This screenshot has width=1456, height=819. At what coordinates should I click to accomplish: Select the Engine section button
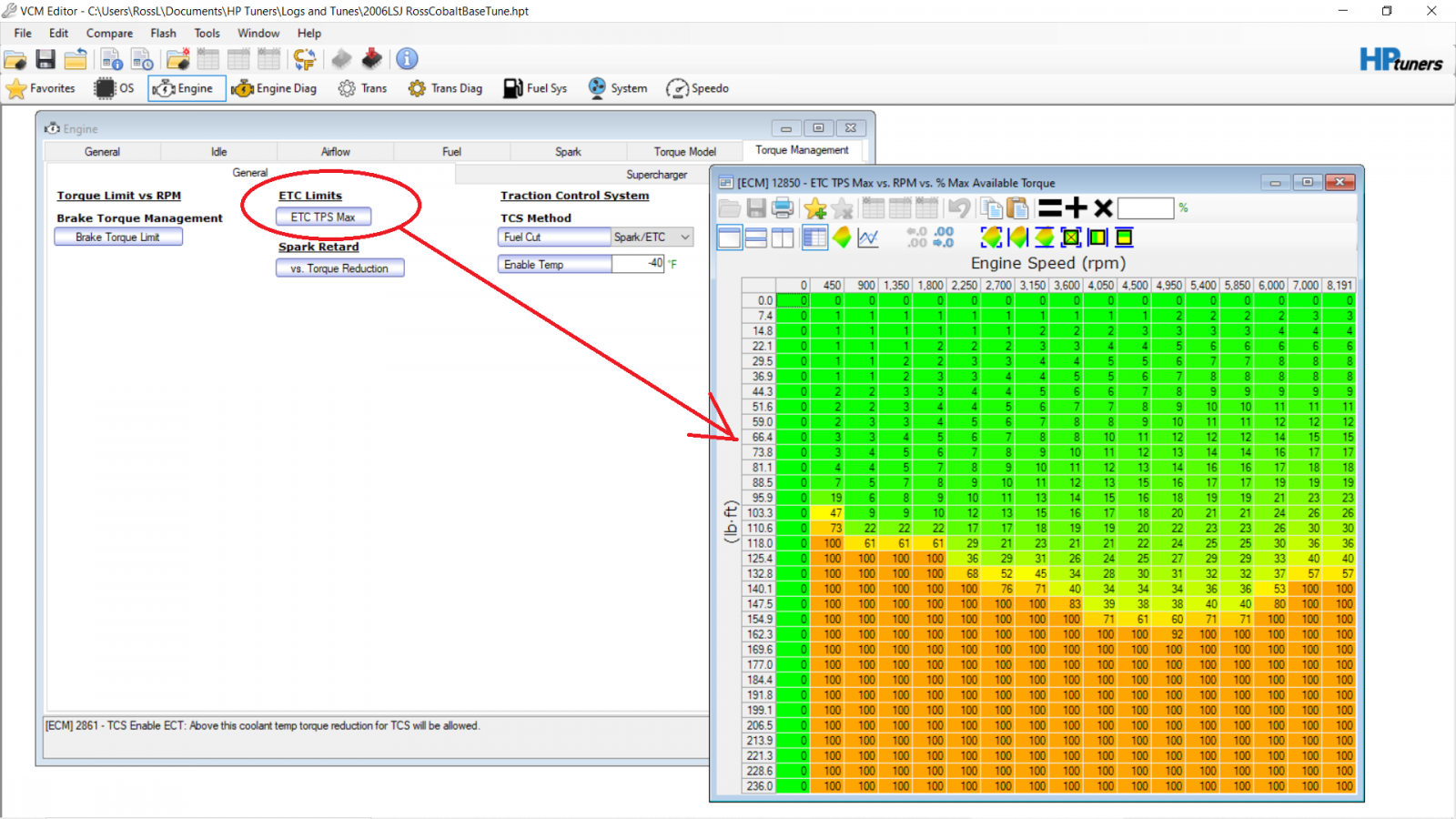click(187, 88)
